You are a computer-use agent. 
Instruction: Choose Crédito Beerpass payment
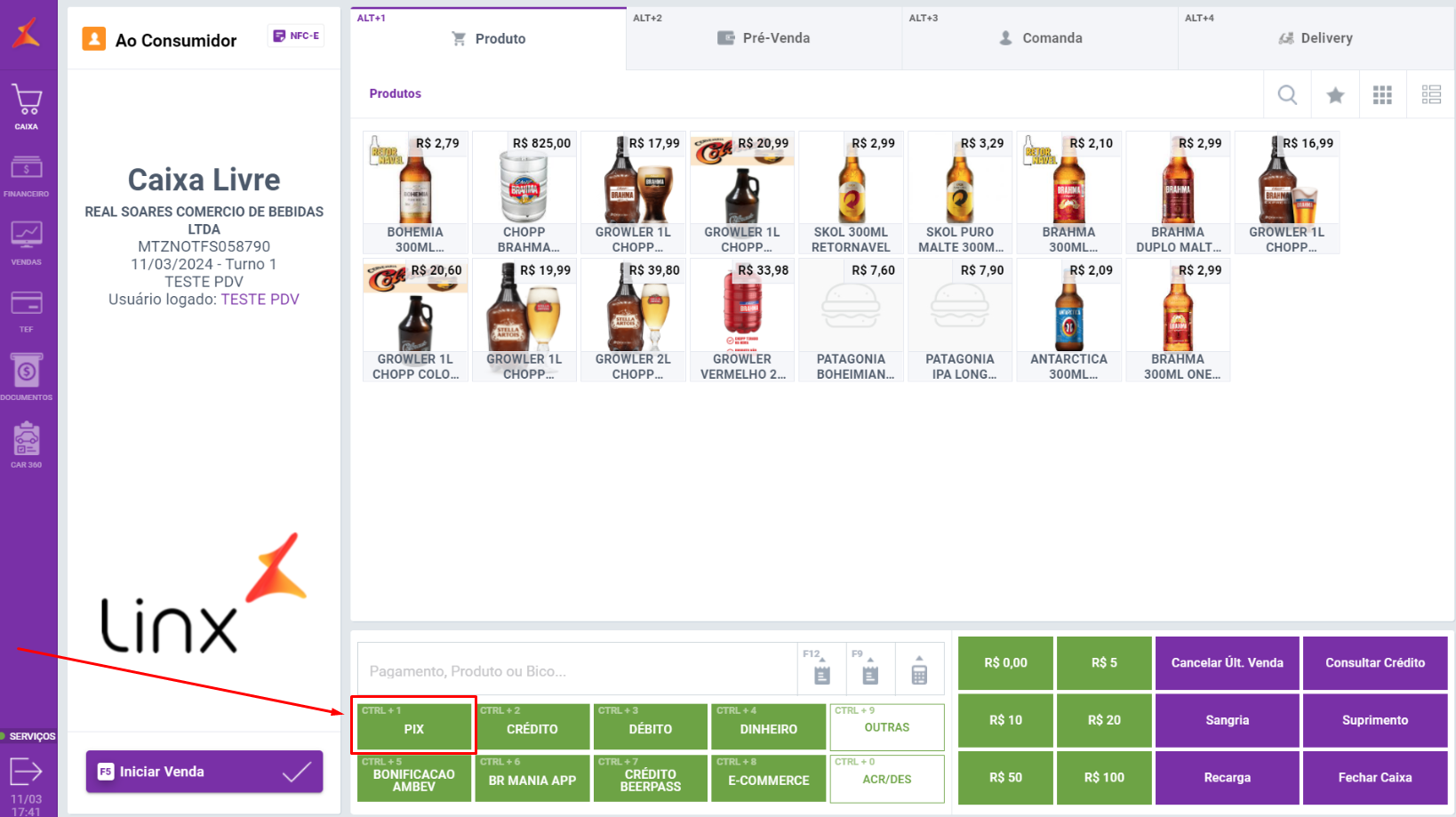tap(651, 779)
